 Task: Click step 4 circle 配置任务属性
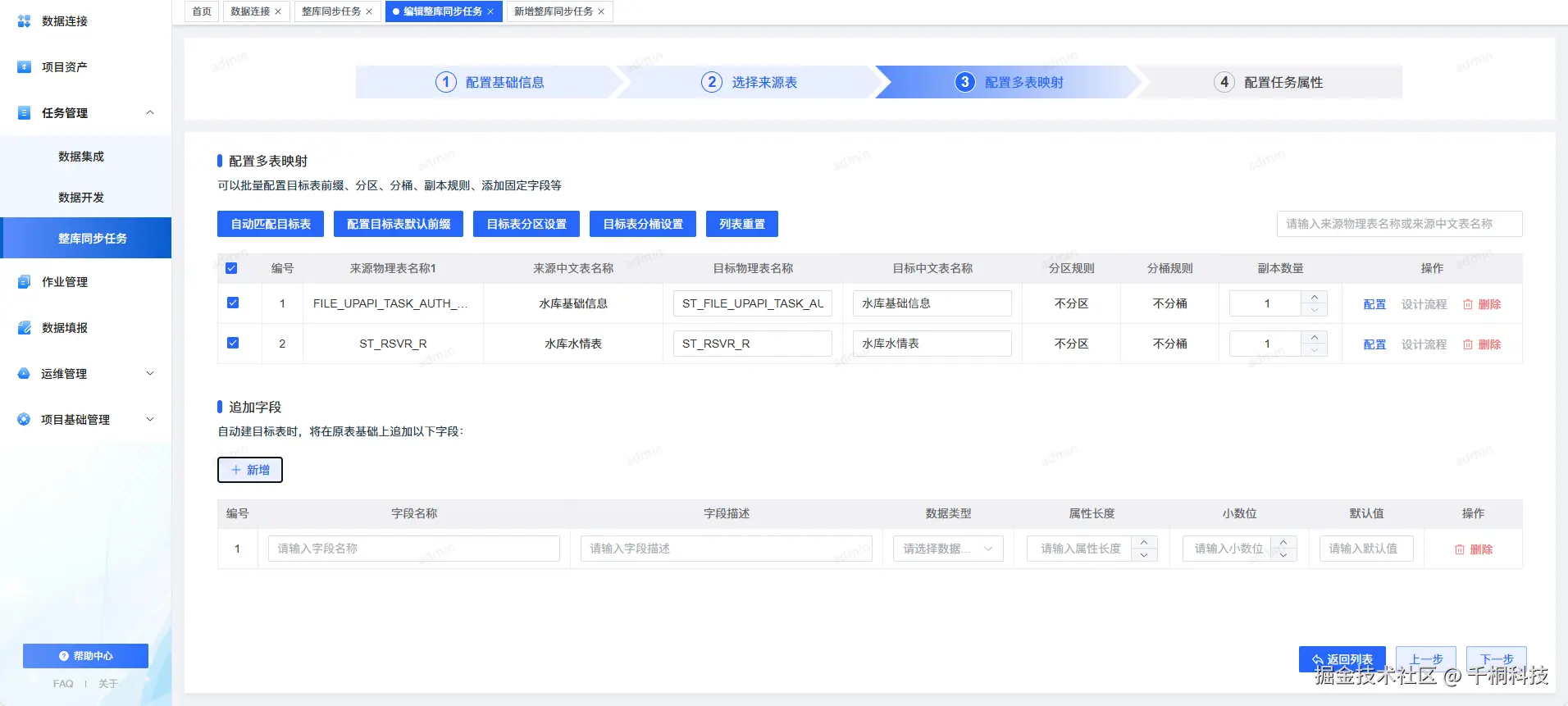pos(1224,82)
